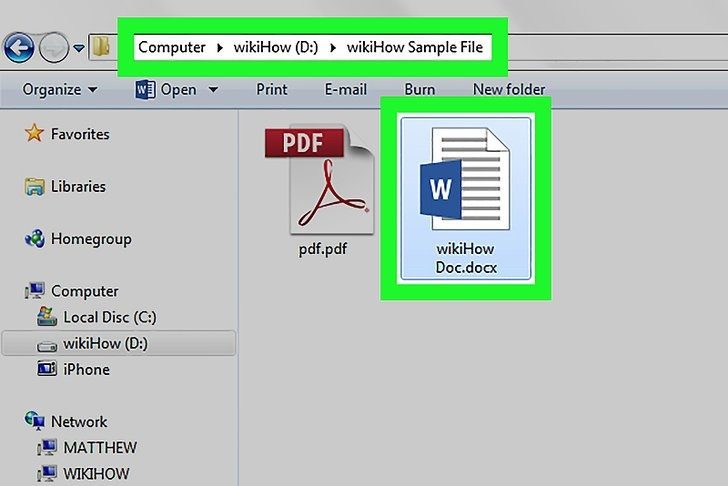Image resolution: width=728 pixels, height=486 pixels.
Task: Open the Organize dropdown menu
Action: [x=60, y=89]
